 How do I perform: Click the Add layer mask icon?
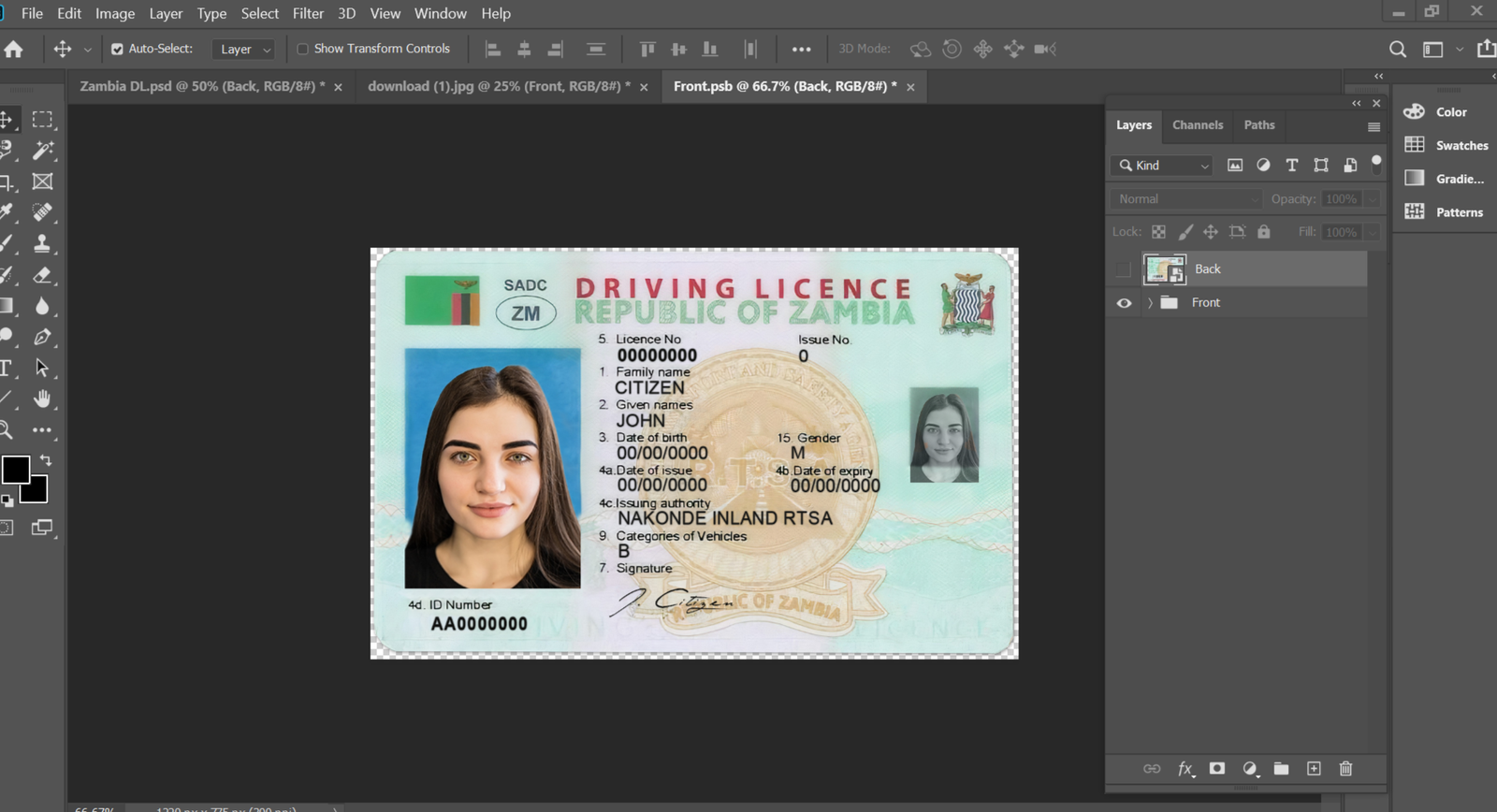click(x=1217, y=768)
